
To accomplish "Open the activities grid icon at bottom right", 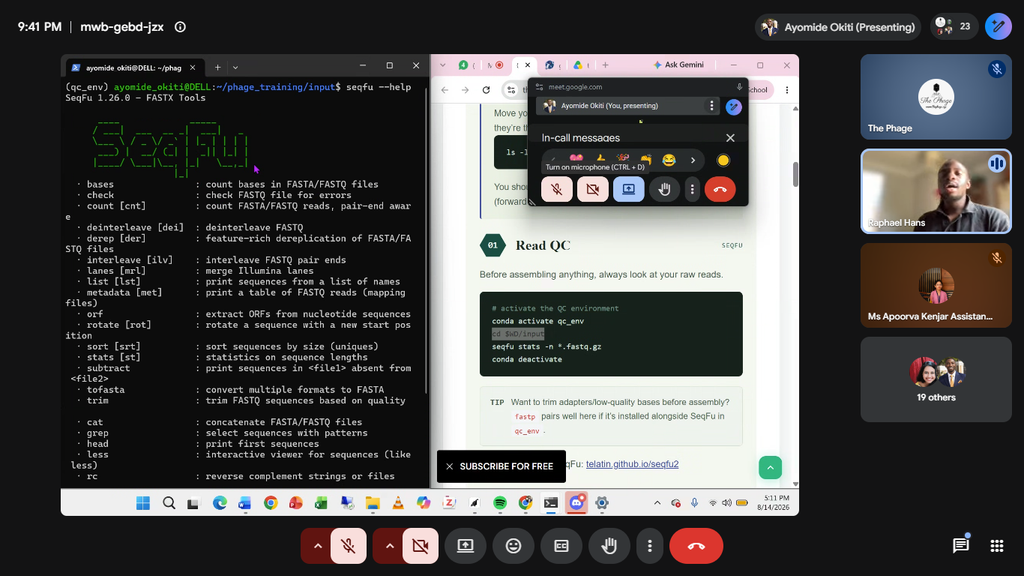I will click(997, 545).
